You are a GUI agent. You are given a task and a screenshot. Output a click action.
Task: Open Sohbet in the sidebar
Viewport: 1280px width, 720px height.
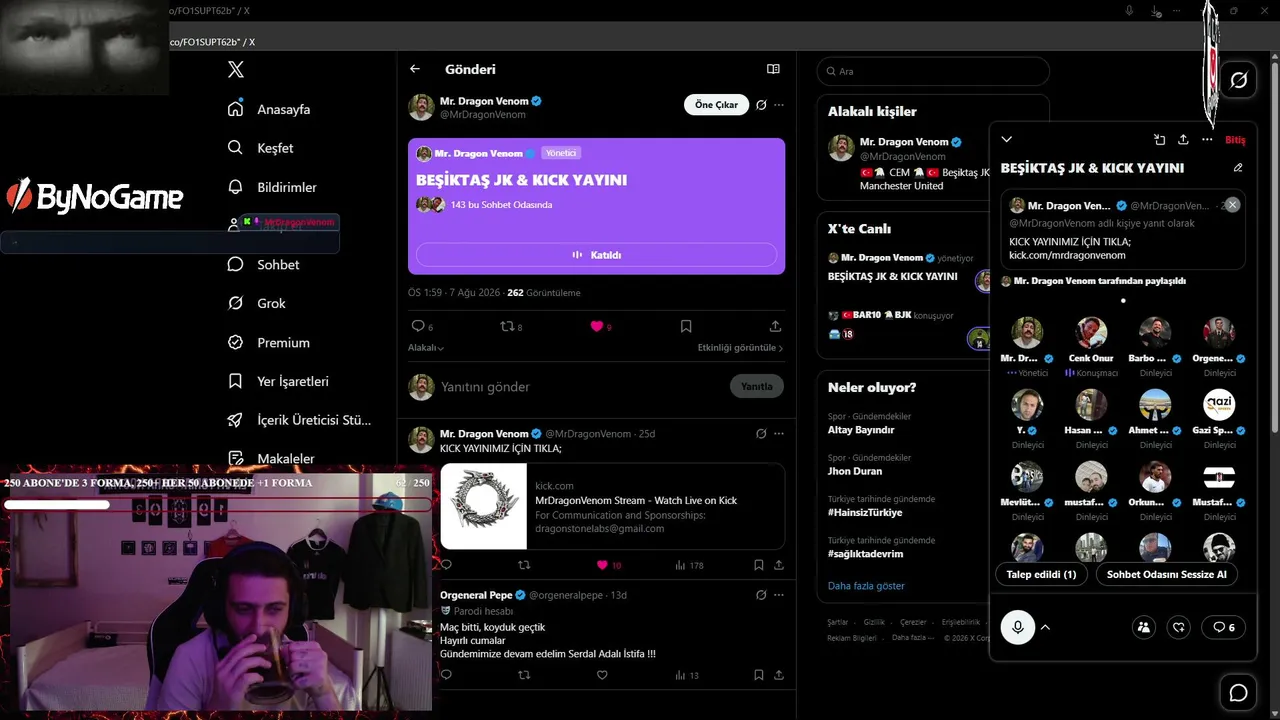[x=264, y=265]
